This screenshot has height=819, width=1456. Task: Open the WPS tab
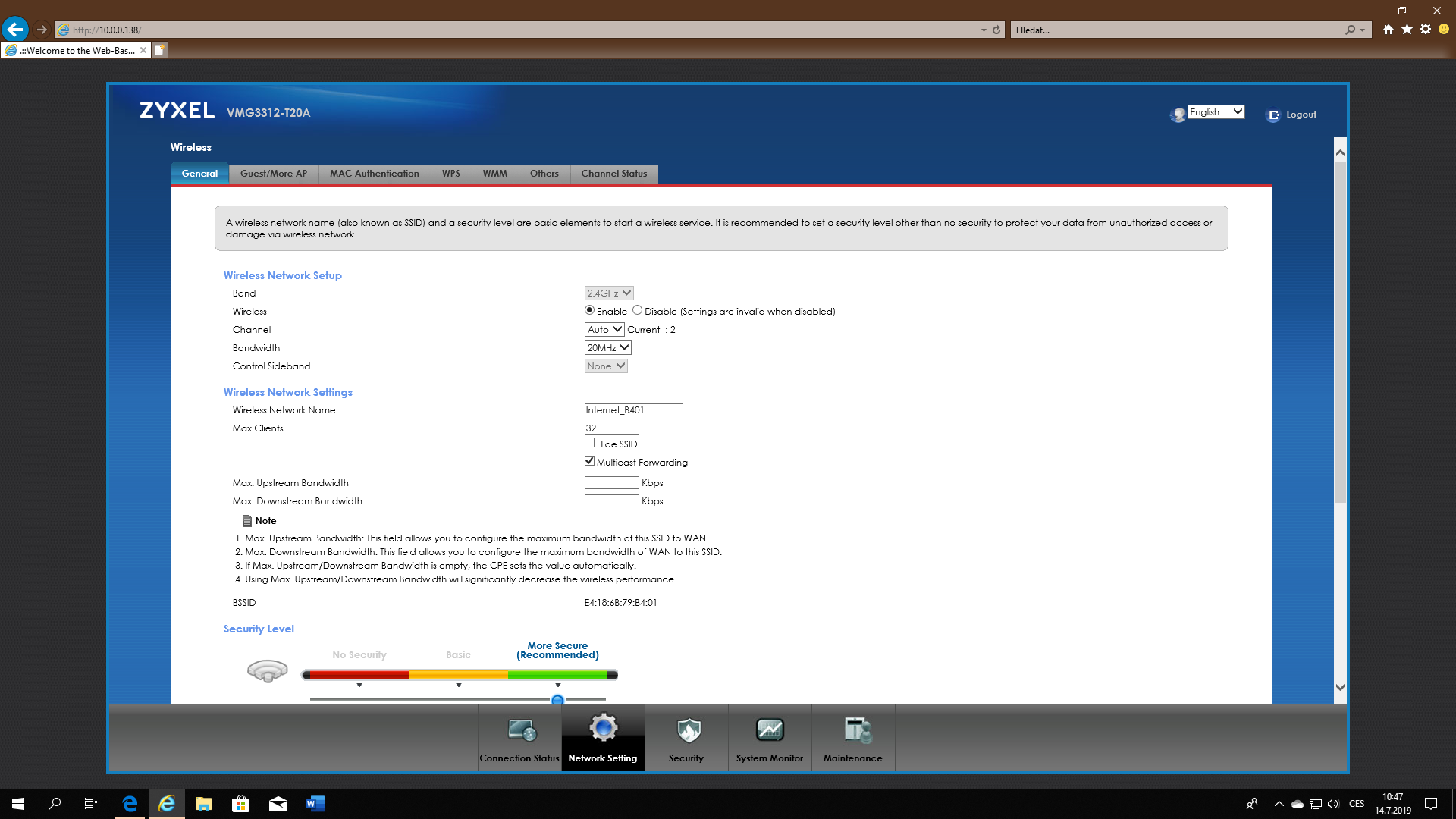[x=450, y=174]
